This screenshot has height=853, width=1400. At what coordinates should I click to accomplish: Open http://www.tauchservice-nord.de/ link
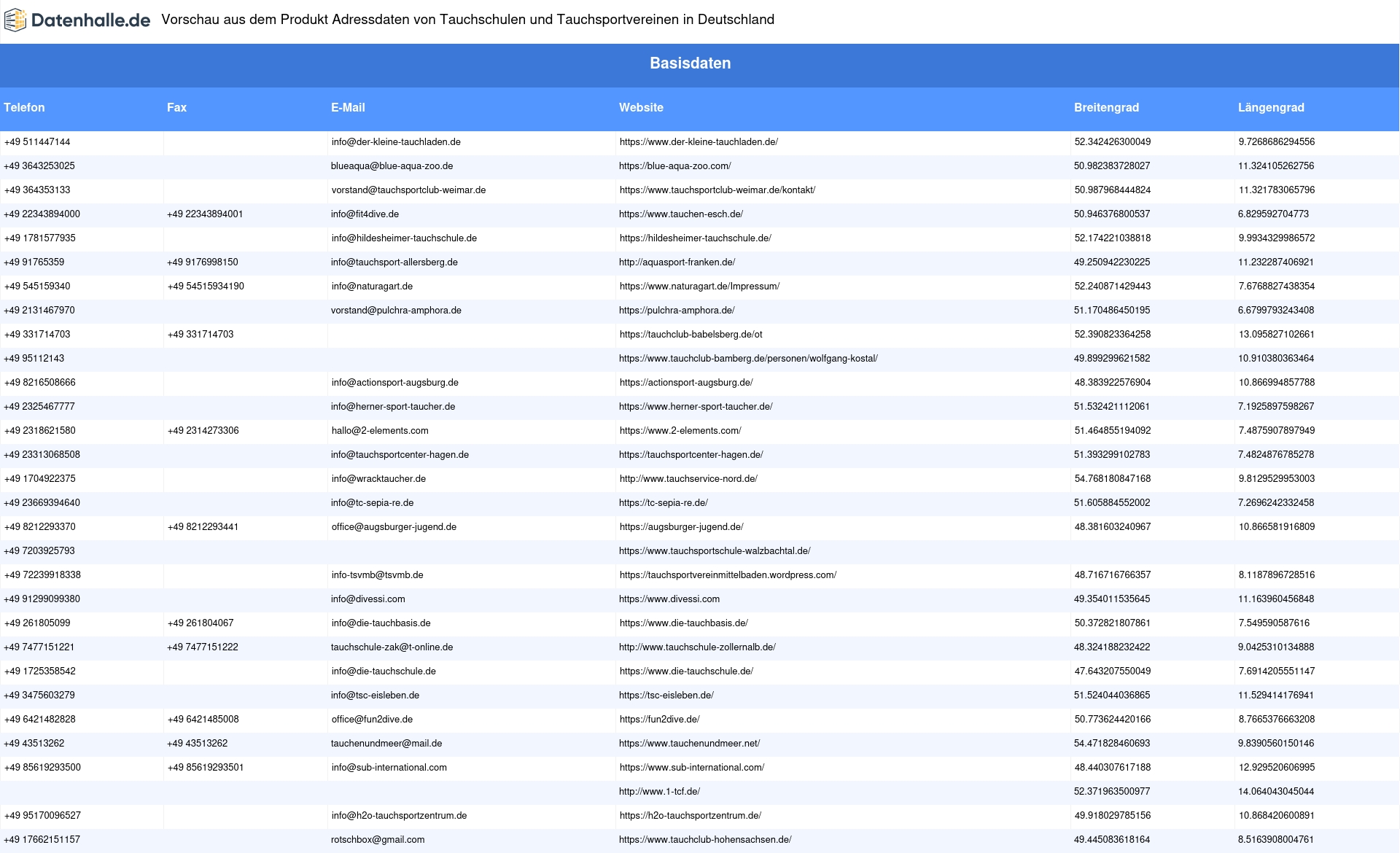tap(688, 479)
